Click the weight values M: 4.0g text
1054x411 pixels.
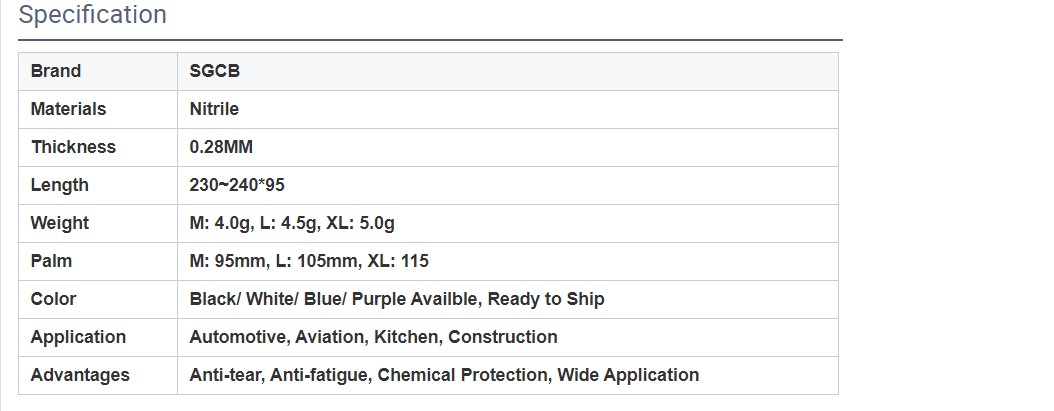[x=221, y=223]
